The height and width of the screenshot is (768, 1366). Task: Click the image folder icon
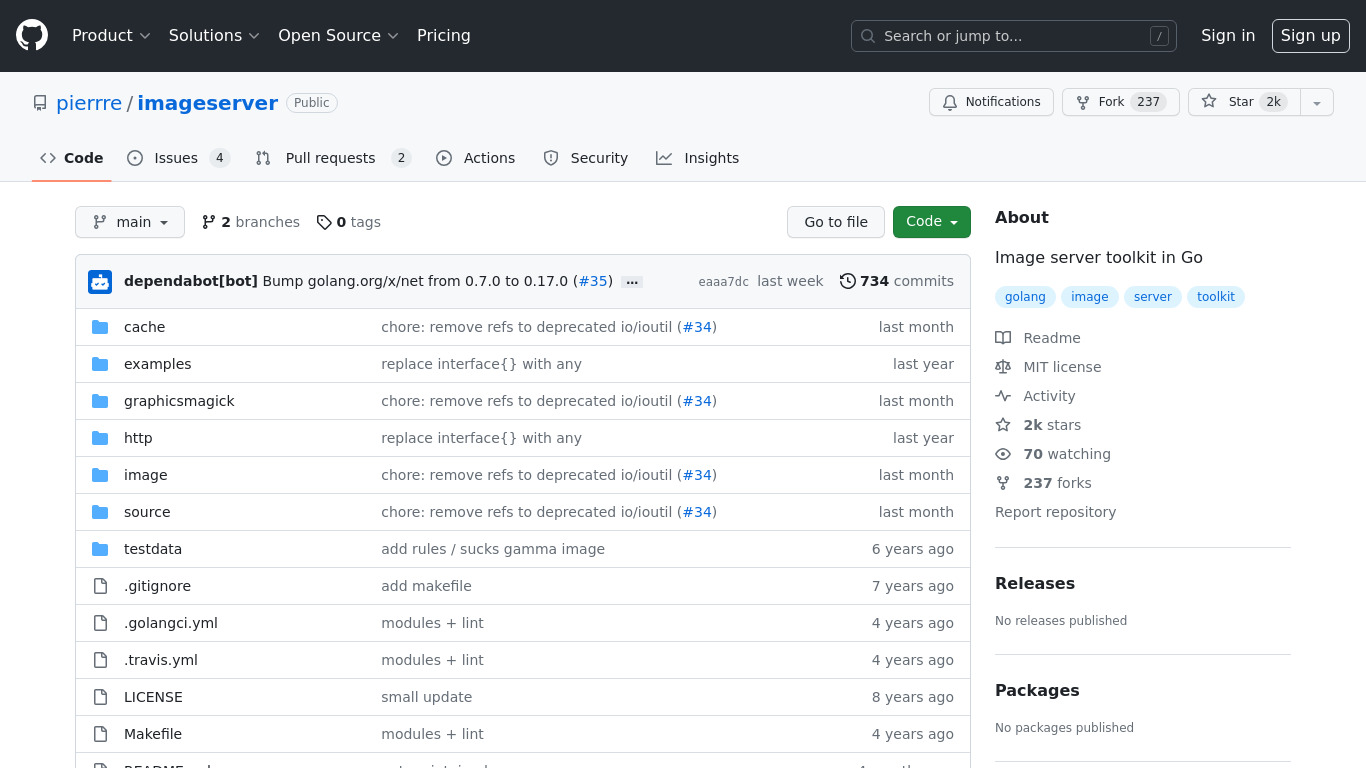coord(100,475)
